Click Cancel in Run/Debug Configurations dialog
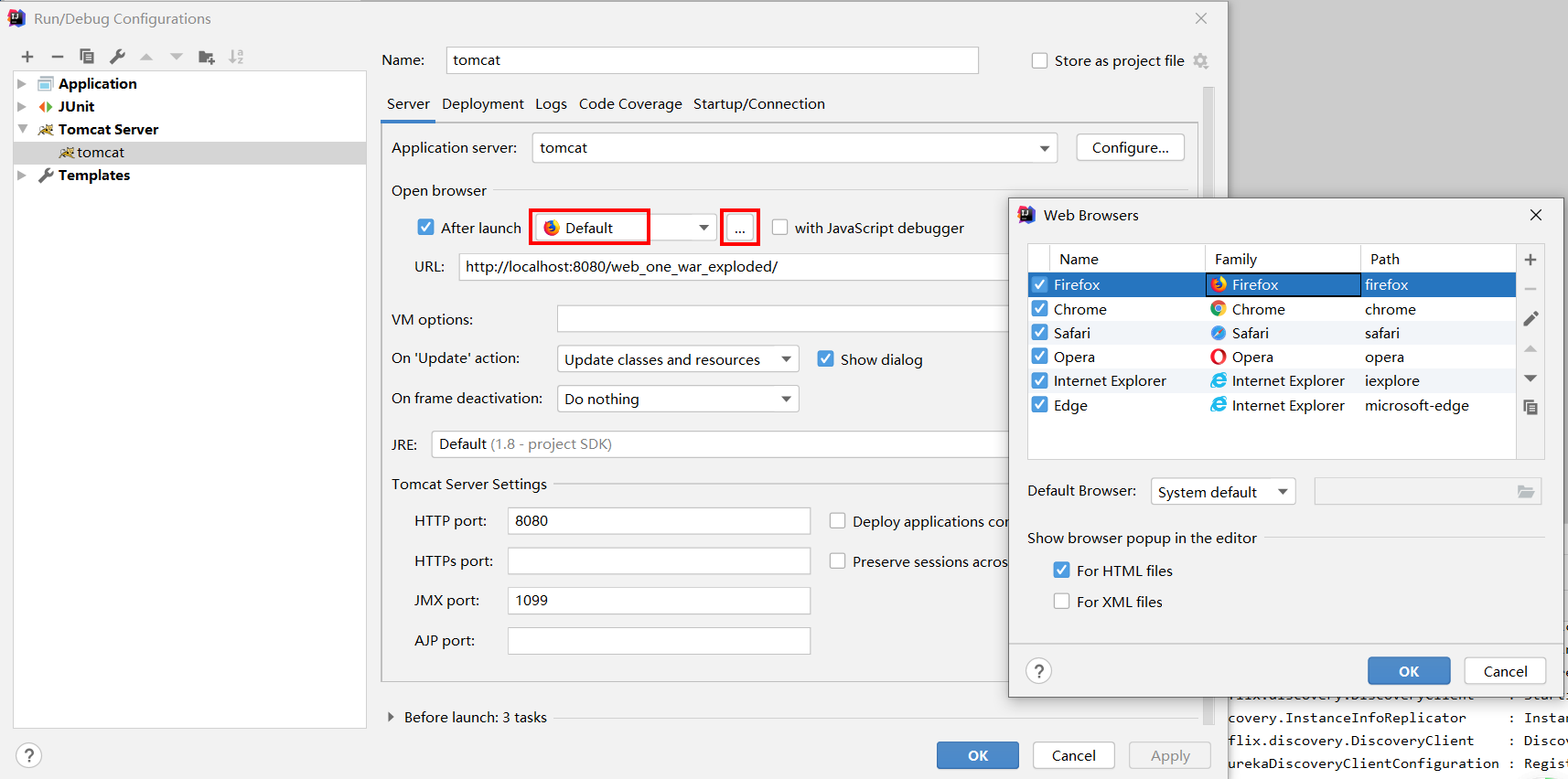Image resolution: width=1568 pixels, height=779 pixels. pyautogui.click(x=1074, y=755)
